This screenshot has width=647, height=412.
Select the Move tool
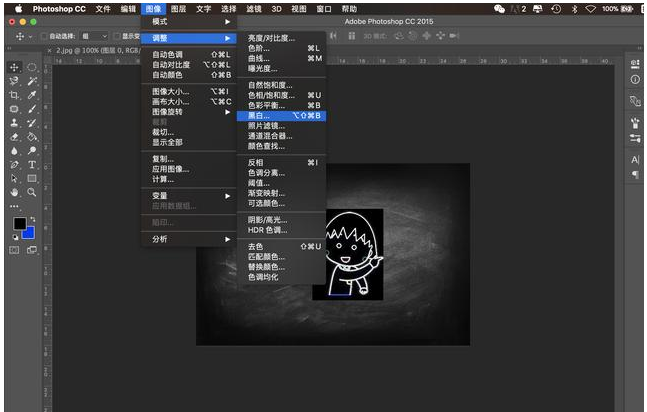(14, 67)
